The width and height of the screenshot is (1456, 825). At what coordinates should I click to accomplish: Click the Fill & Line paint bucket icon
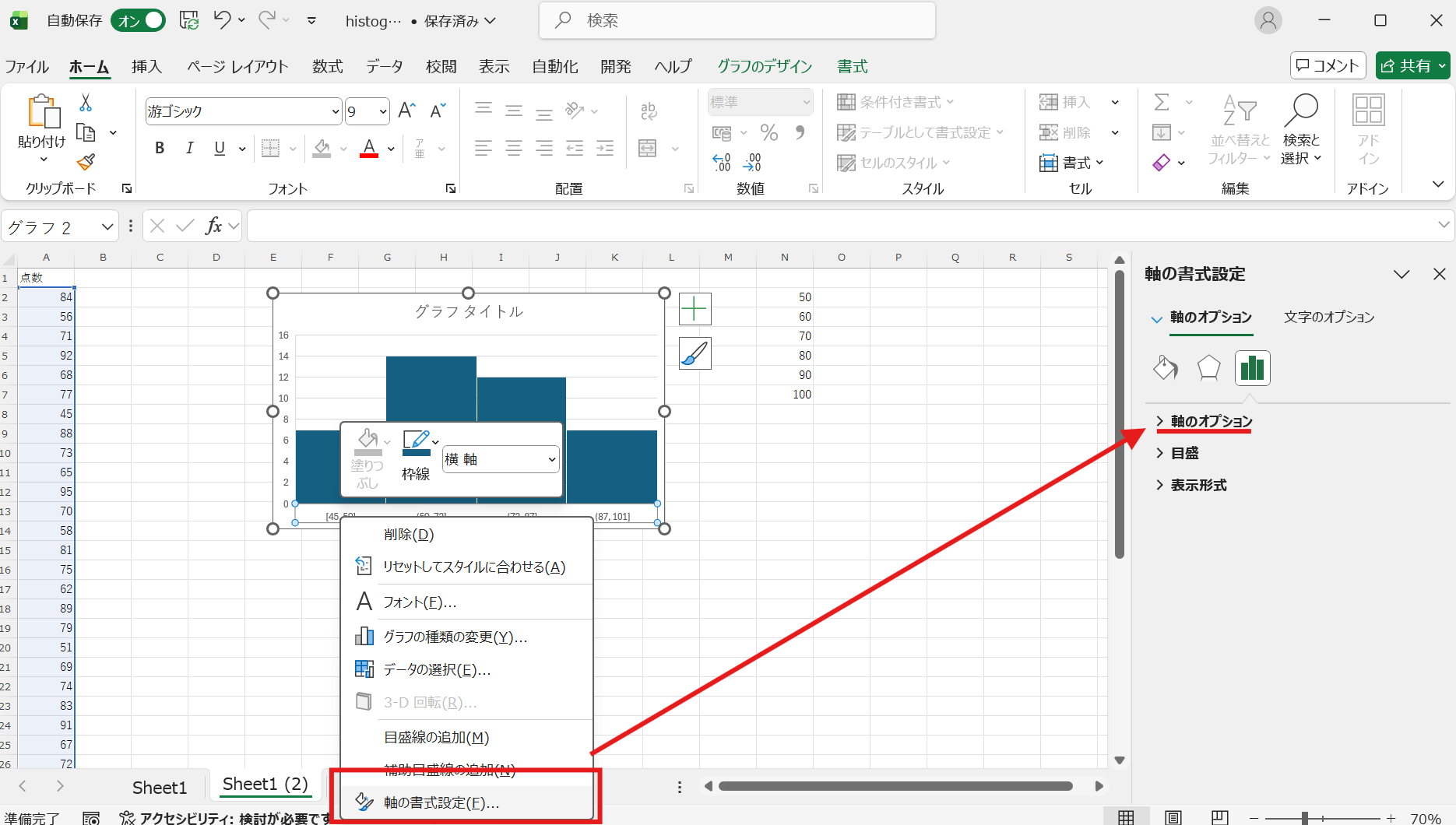(x=1165, y=367)
